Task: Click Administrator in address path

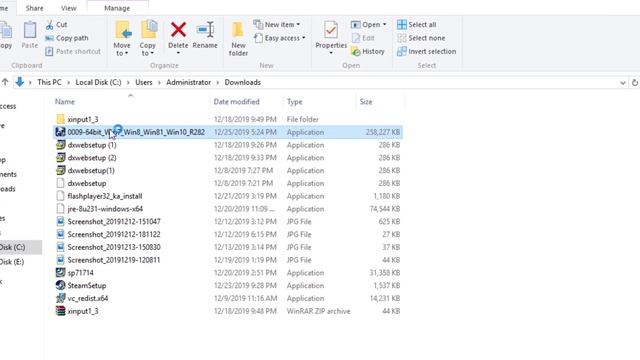Action: tap(189, 82)
